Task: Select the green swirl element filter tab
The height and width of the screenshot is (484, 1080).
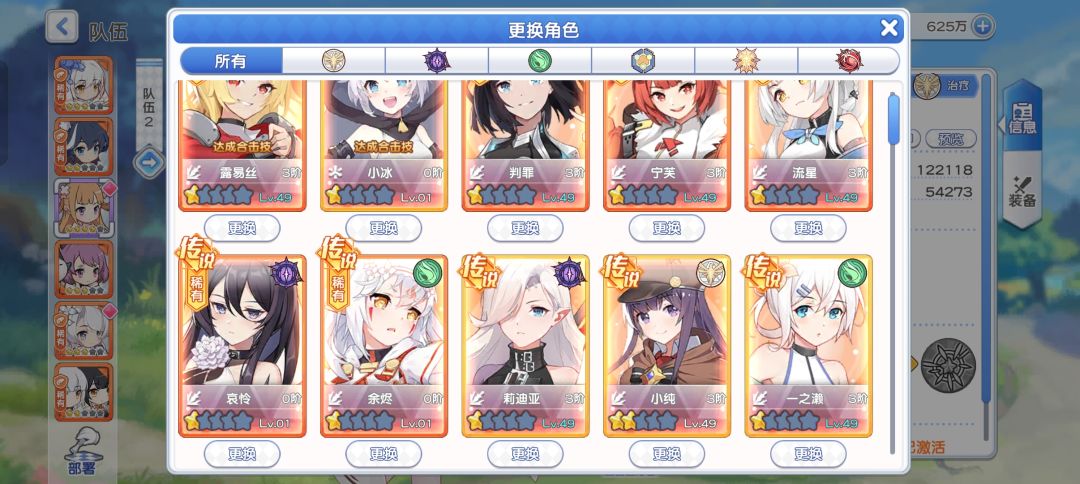Action: 540,61
